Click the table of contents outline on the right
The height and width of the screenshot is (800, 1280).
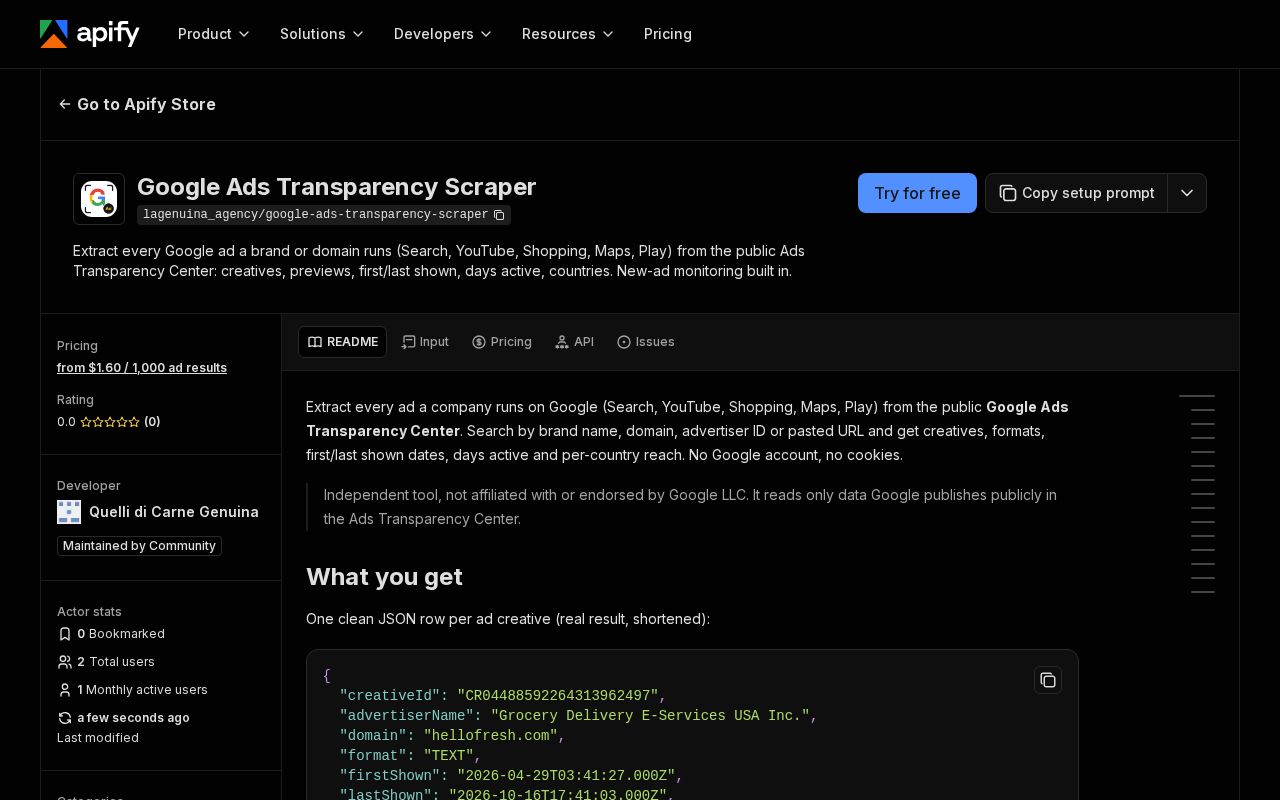tap(1197, 494)
